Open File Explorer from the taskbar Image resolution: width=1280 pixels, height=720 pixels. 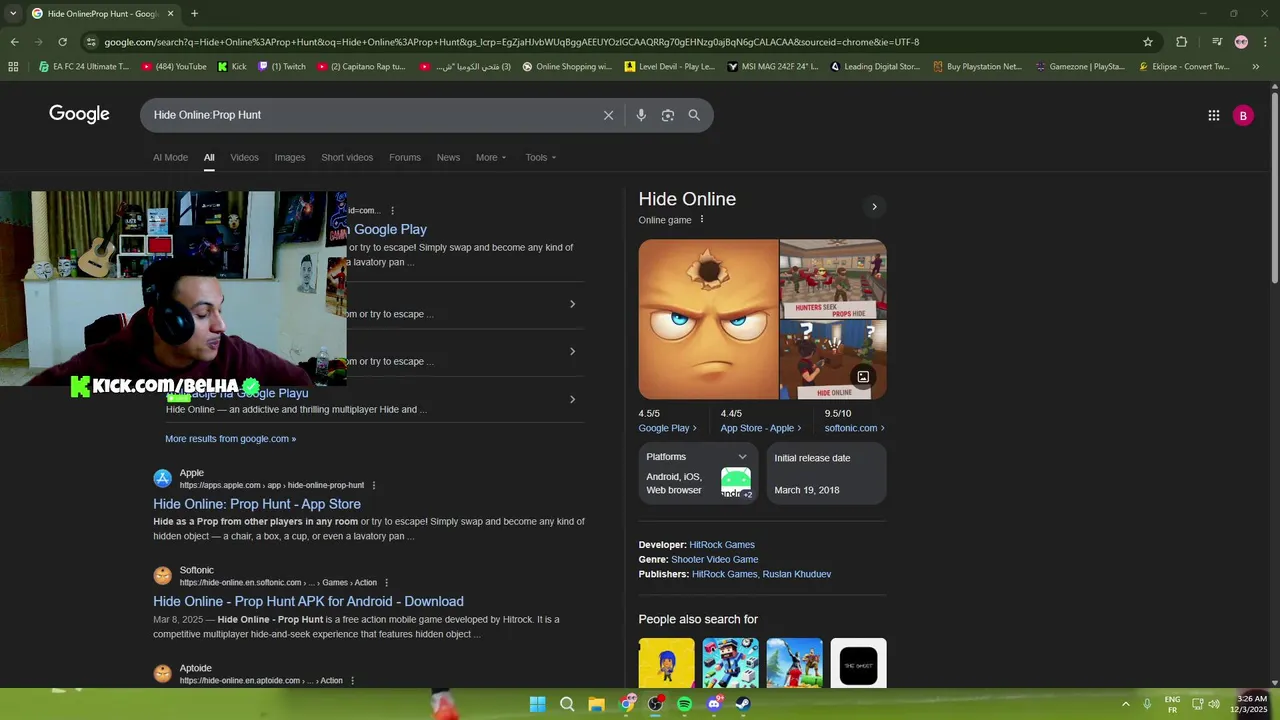click(x=596, y=704)
